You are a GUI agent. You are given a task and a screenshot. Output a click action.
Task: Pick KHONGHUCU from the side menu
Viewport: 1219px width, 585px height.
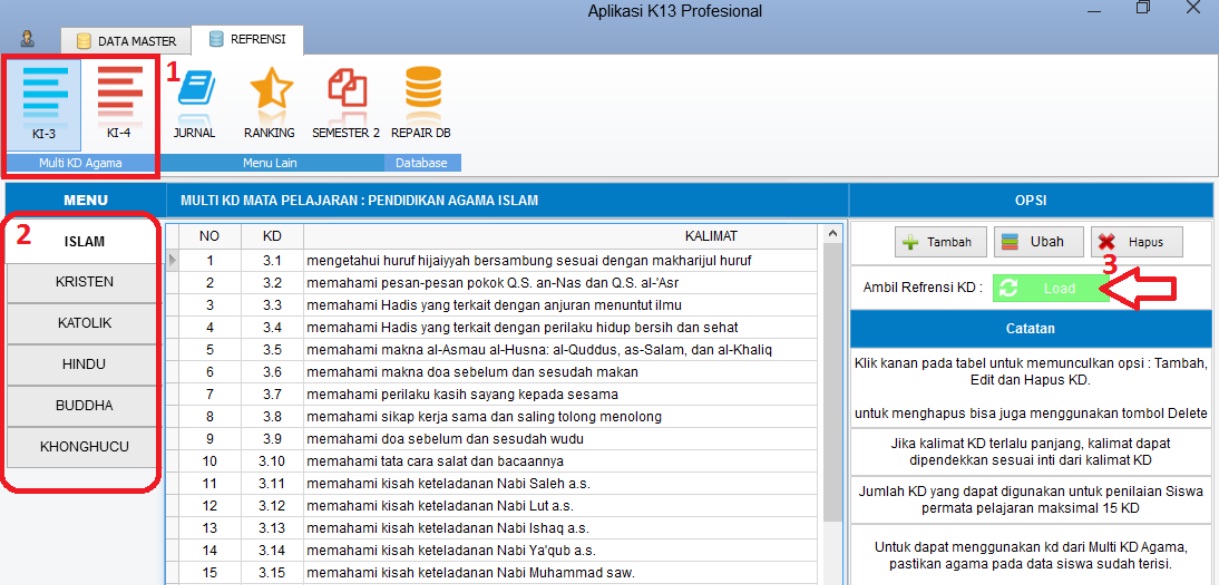[84, 447]
